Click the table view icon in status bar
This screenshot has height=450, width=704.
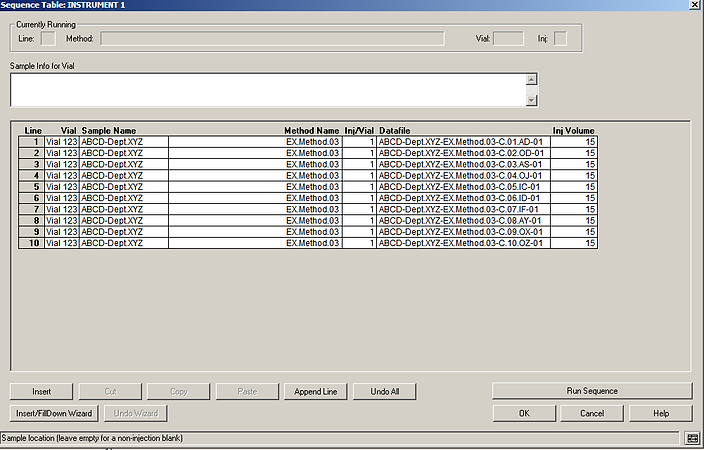[x=692, y=438]
